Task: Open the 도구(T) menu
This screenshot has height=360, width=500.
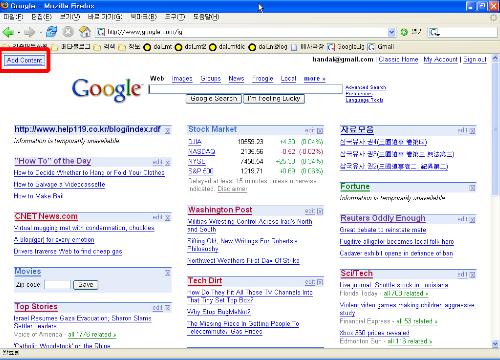Action: [x=175, y=16]
